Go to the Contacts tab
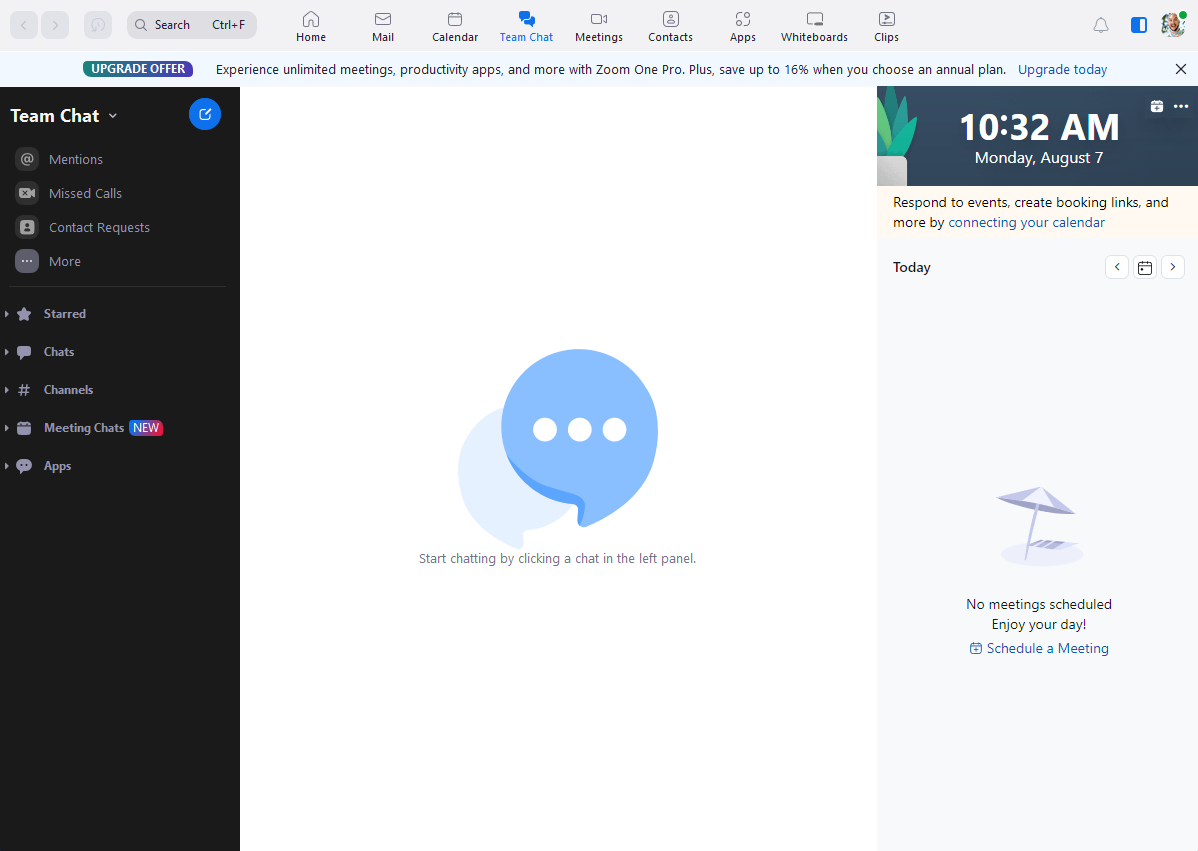 tap(671, 27)
